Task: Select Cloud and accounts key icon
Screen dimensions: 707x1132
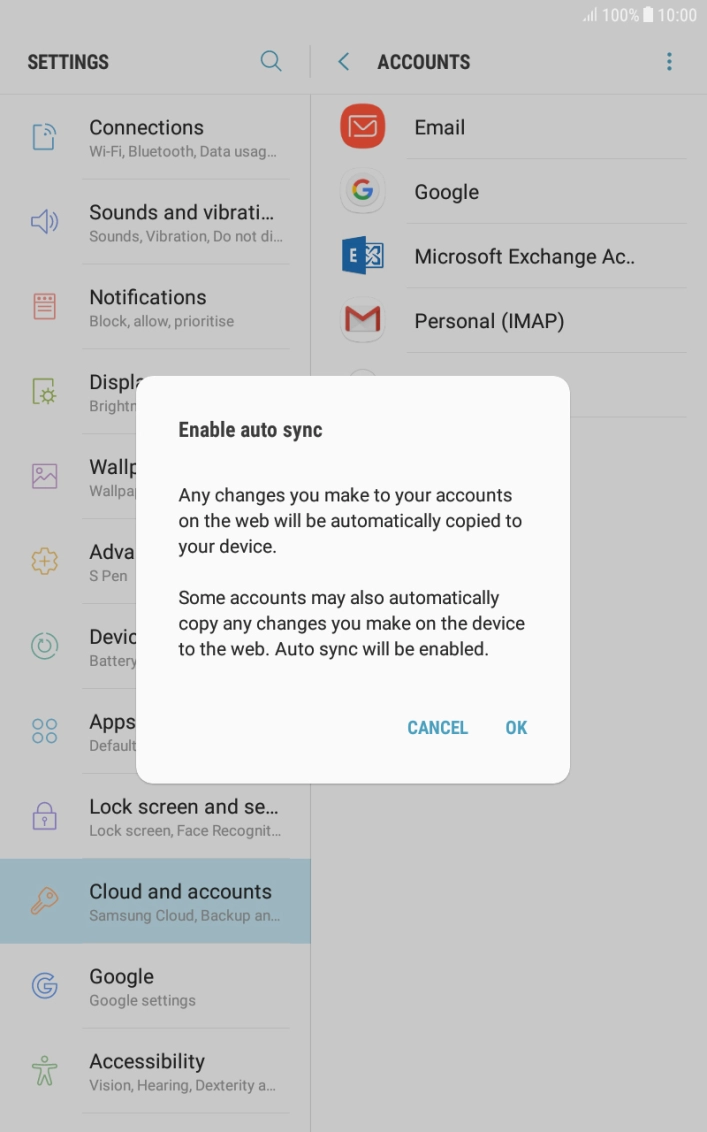Action: [x=45, y=901]
